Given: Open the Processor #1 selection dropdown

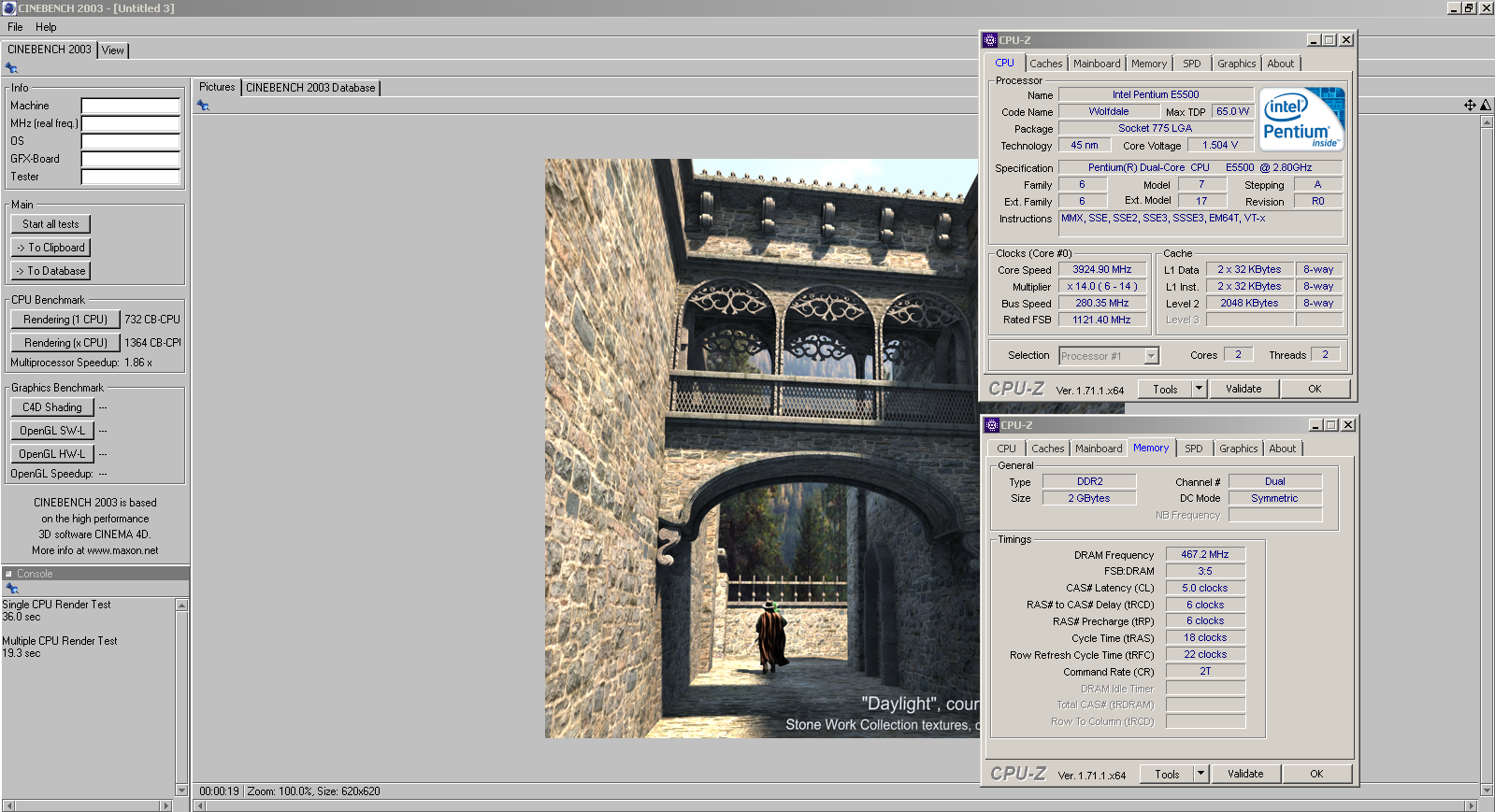Looking at the screenshot, I should click(x=1109, y=356).
